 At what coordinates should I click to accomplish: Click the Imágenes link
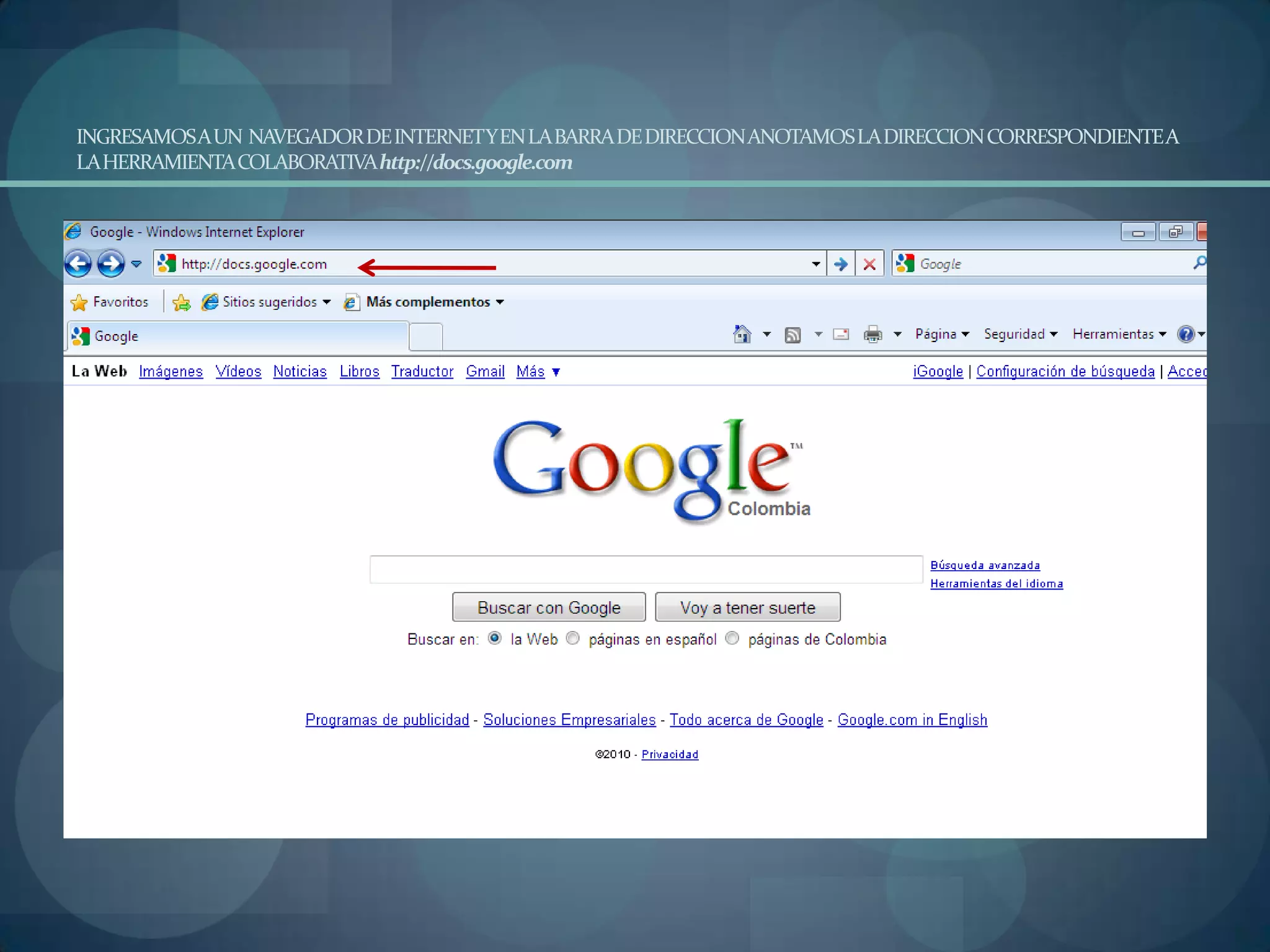click(x=171, y=371)
